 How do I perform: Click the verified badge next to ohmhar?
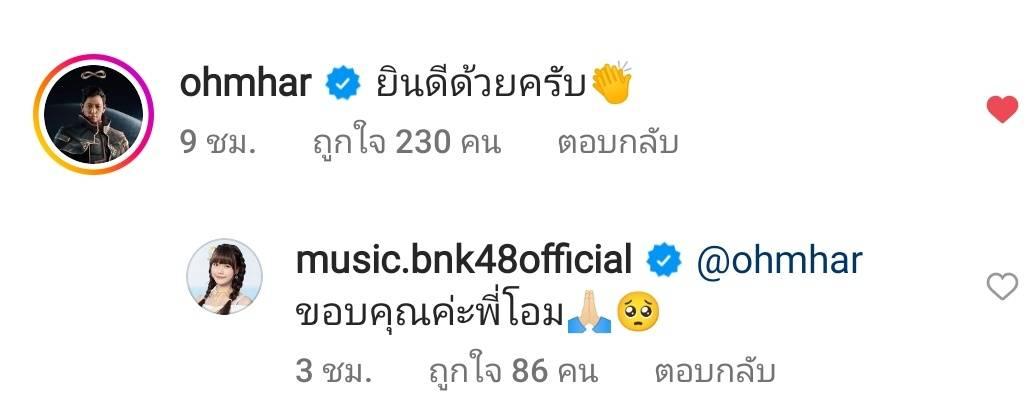(x=344, y=85)
